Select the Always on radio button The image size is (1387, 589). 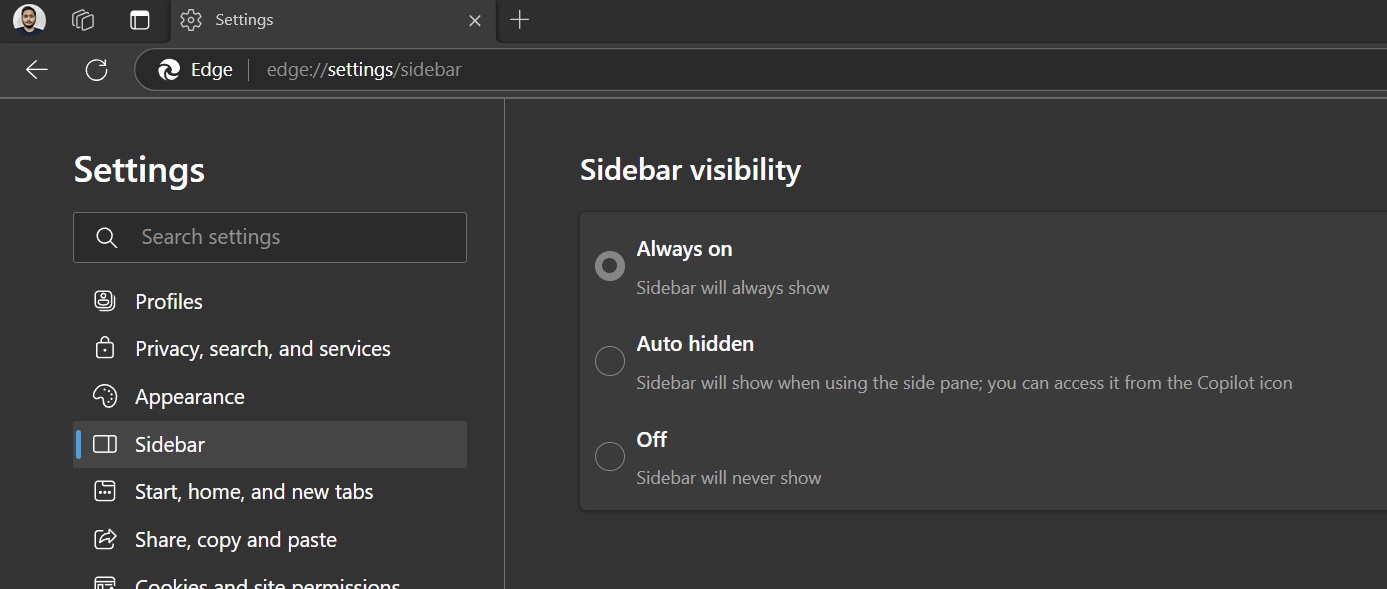pos(610,266)
